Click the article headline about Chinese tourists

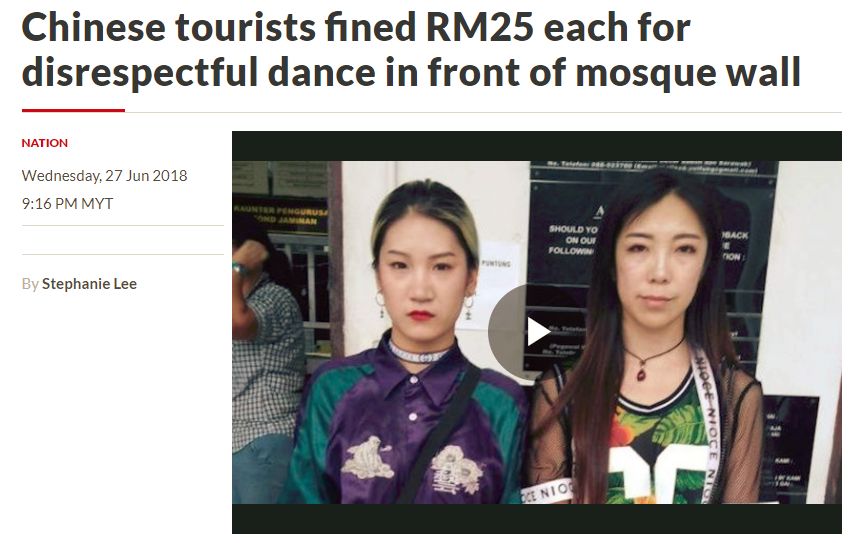click(411, 50)
